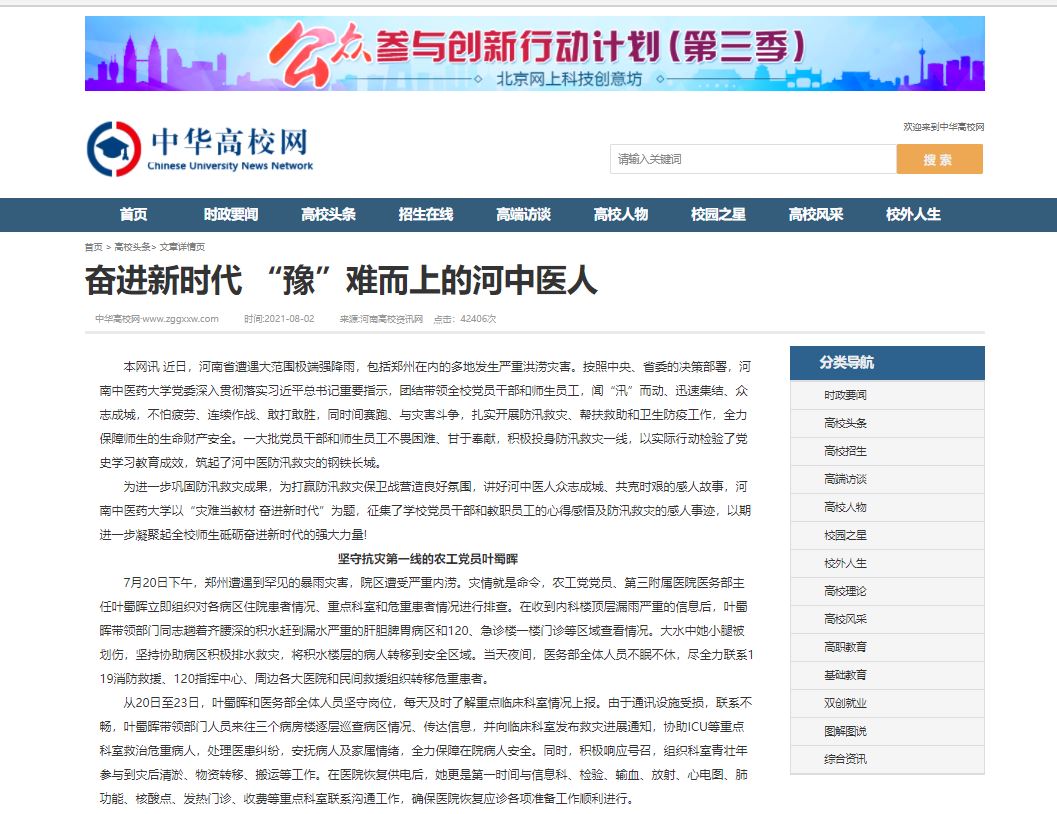1057x814 pixels.
Task: Select 综合资讯 at the sidebar bottom
Action: tap(845, 759)
